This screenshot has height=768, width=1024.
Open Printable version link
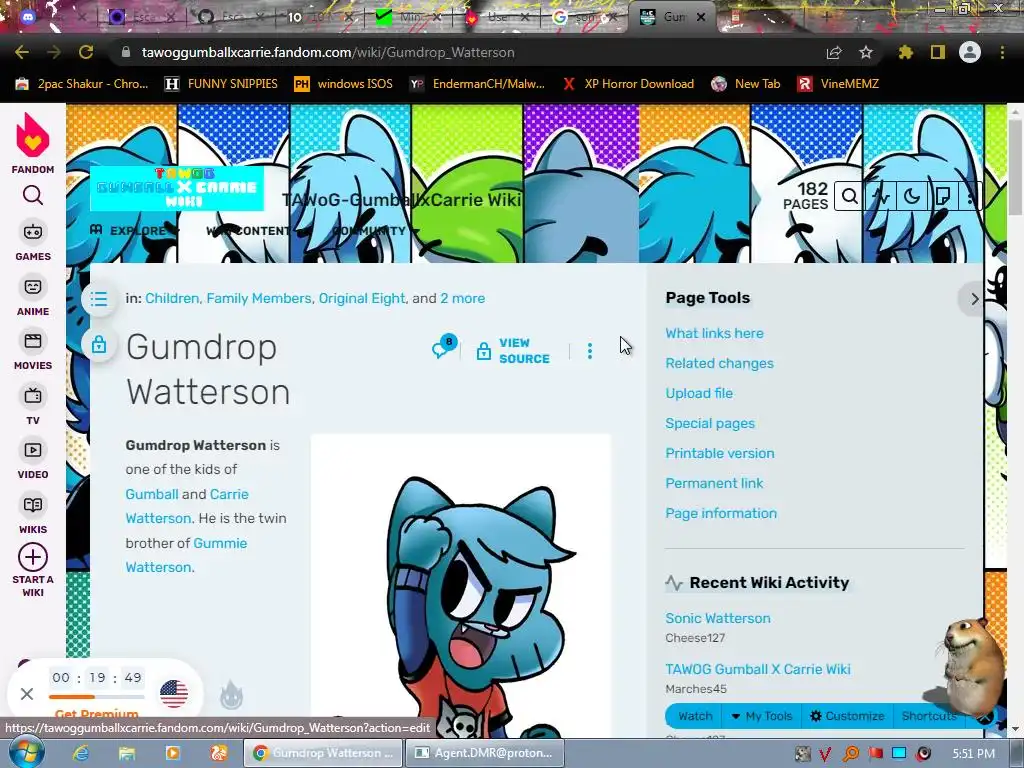(720, 453)
